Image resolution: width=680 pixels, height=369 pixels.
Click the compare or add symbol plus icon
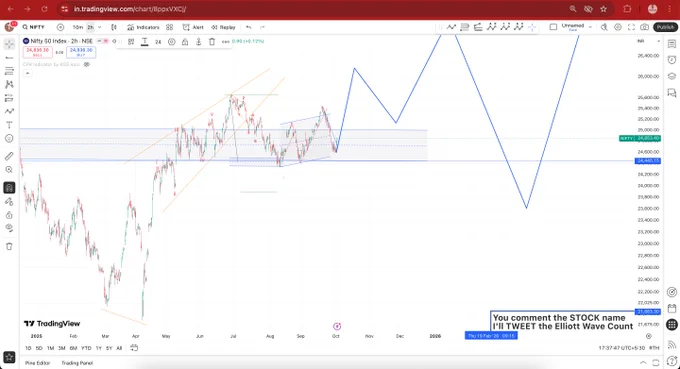click(60, 27)
